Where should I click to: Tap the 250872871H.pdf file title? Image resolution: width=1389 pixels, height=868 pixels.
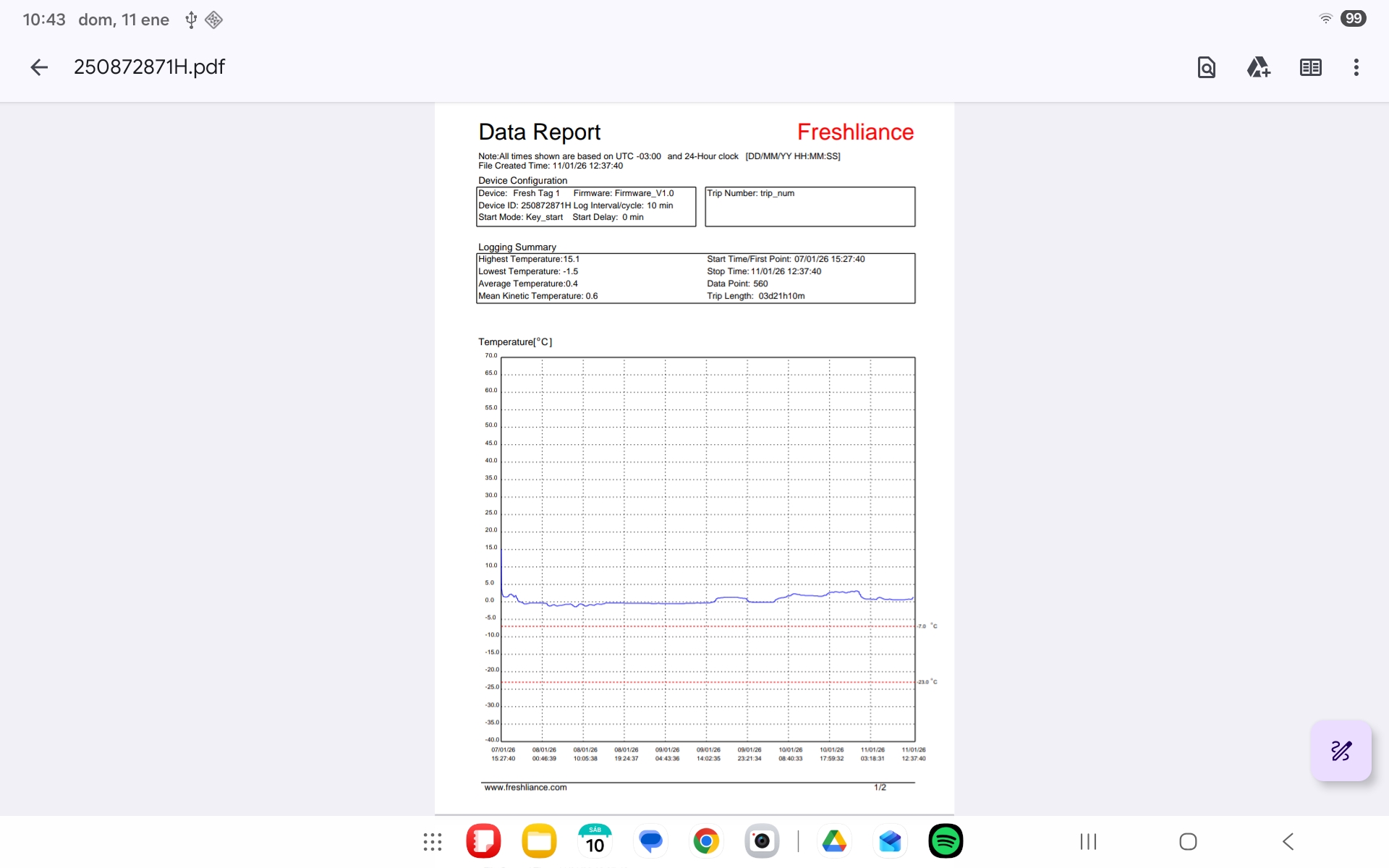coord(150,67)
